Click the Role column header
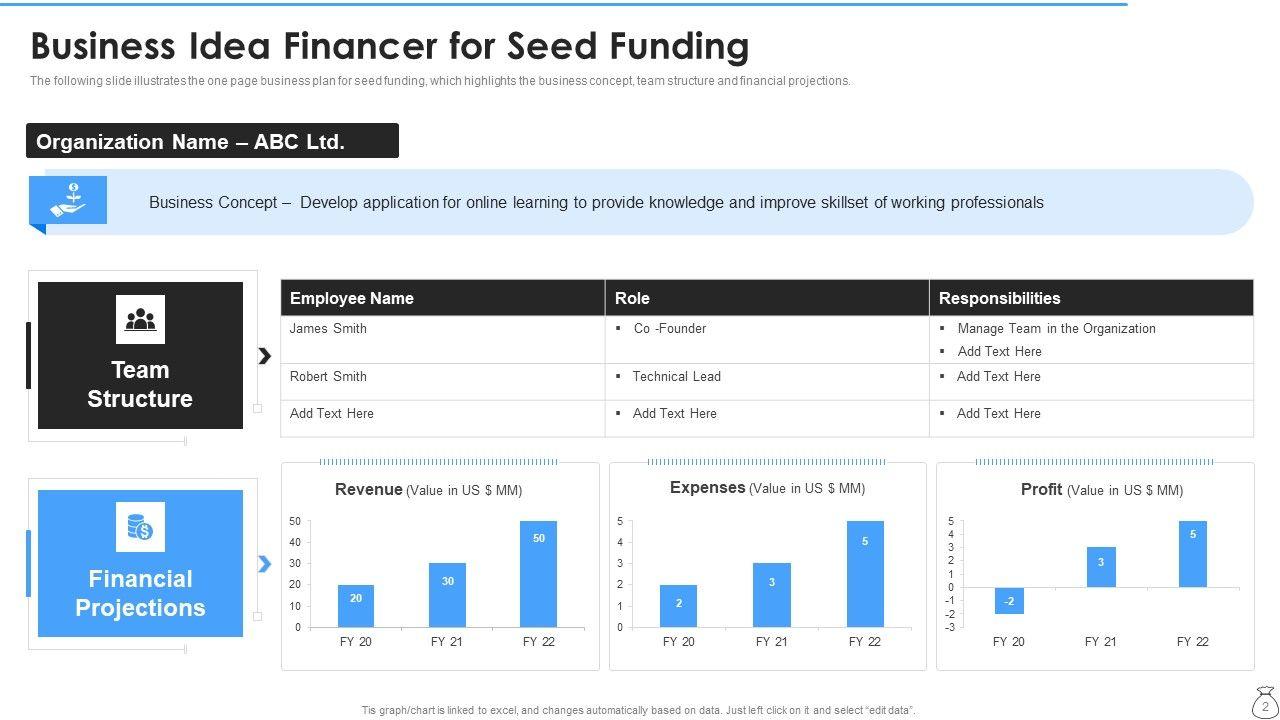This screenshot has height=720, width=1280. pos(632,298)
